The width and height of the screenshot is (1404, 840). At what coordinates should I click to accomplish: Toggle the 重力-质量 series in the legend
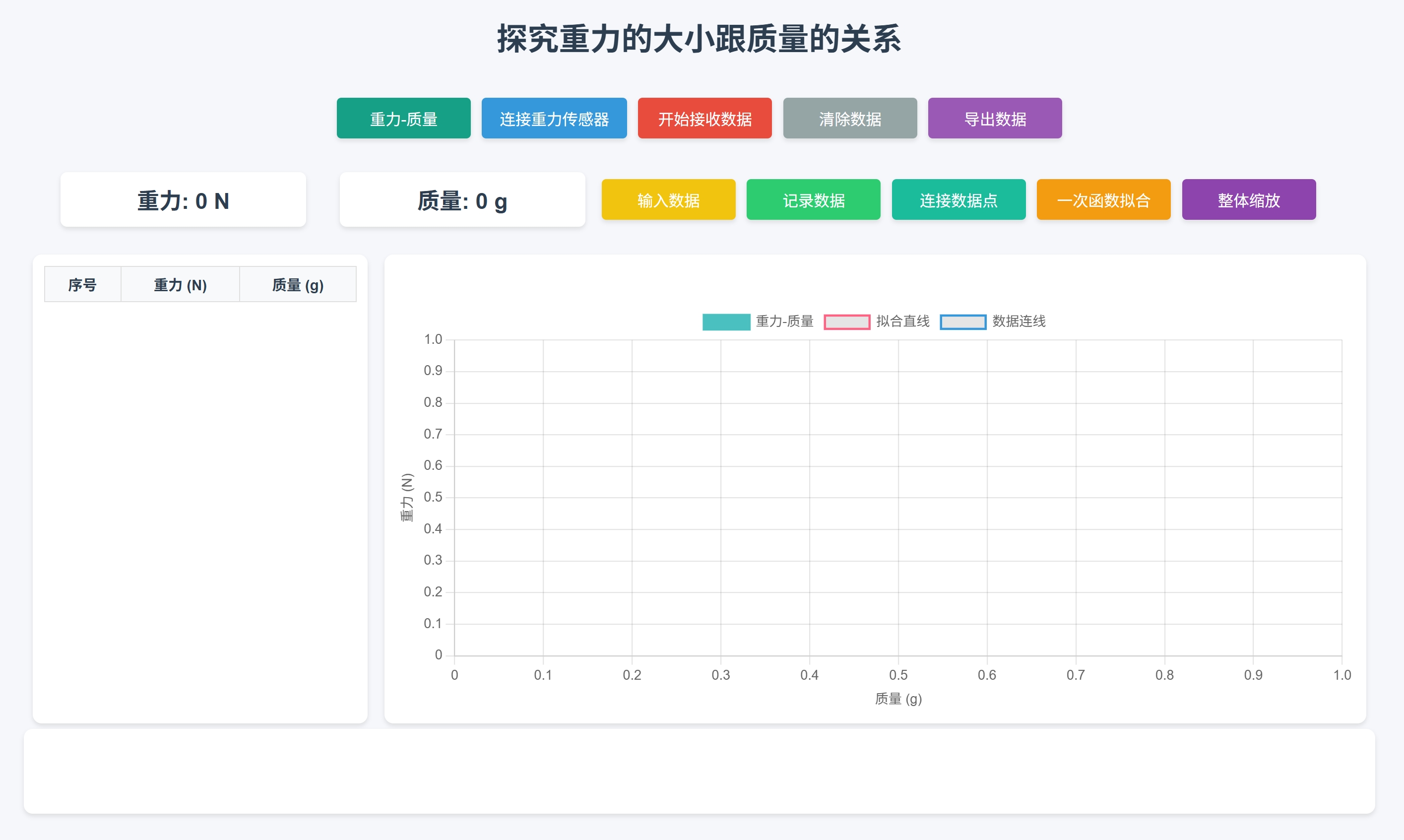coord(758,322)
